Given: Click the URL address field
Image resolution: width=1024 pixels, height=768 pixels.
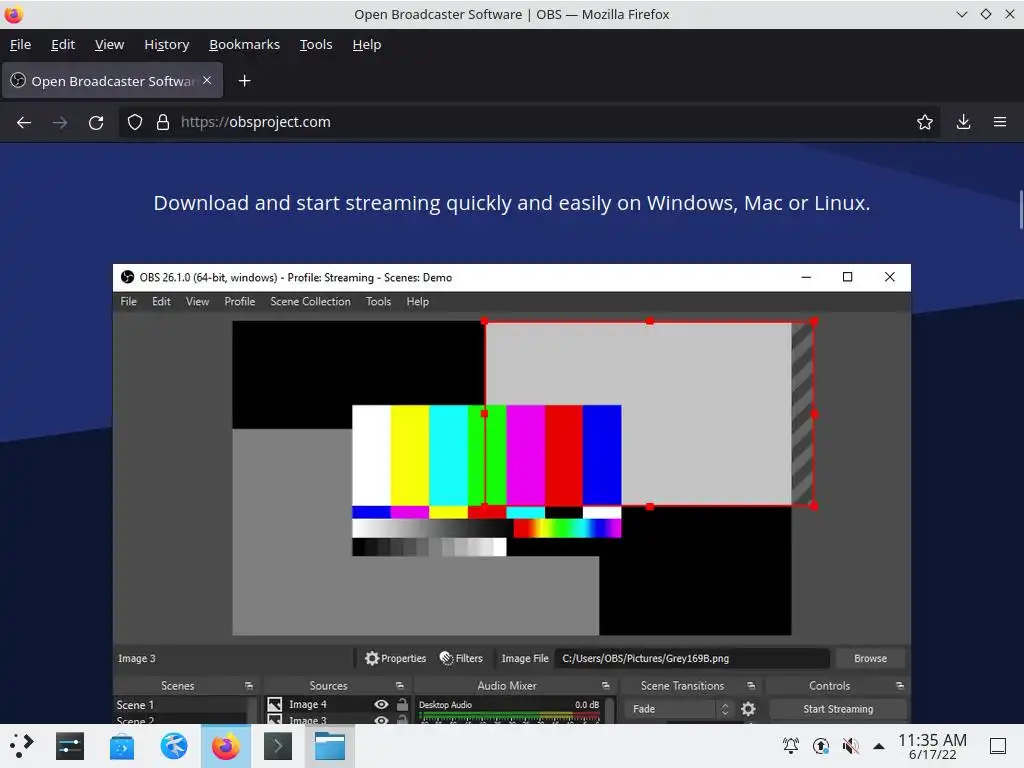Looking at the screenshot, I should (x=529, y=122).
